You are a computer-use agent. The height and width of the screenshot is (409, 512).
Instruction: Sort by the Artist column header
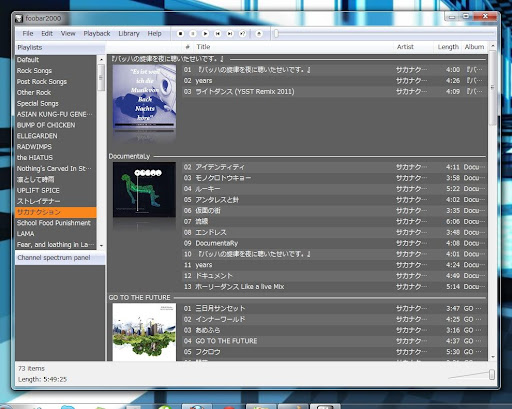point(413,47)
